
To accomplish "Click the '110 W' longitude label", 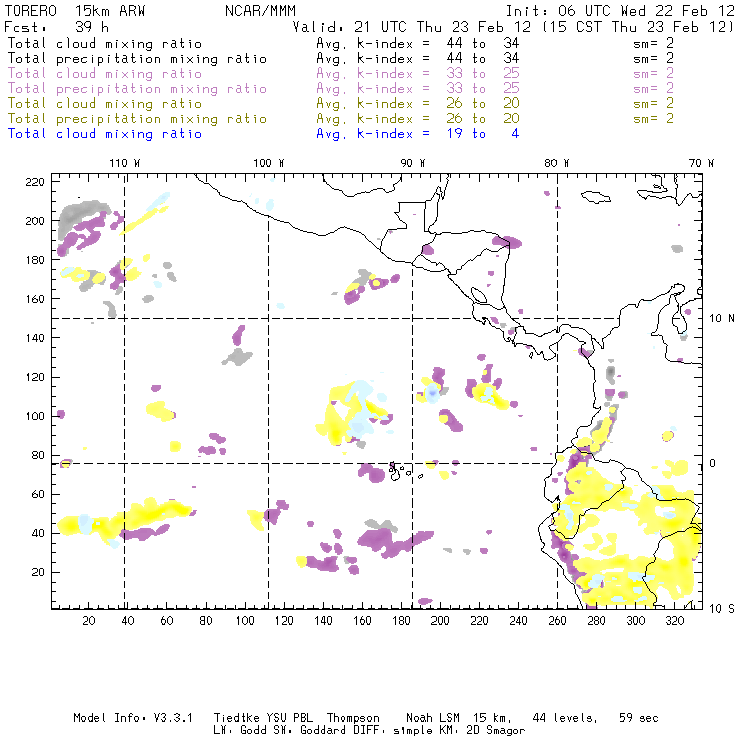I will pyautogui.click(x=125, y=163).
